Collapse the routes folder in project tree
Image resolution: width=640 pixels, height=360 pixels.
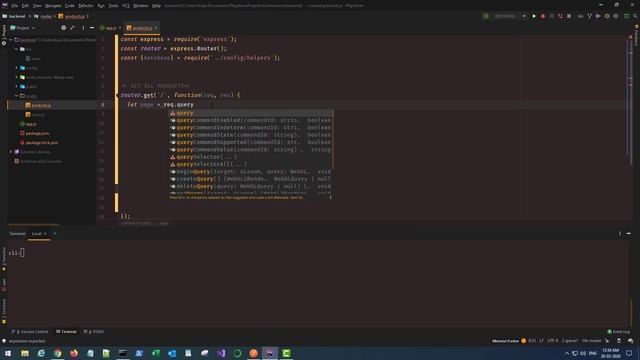(x=17, y=96)
